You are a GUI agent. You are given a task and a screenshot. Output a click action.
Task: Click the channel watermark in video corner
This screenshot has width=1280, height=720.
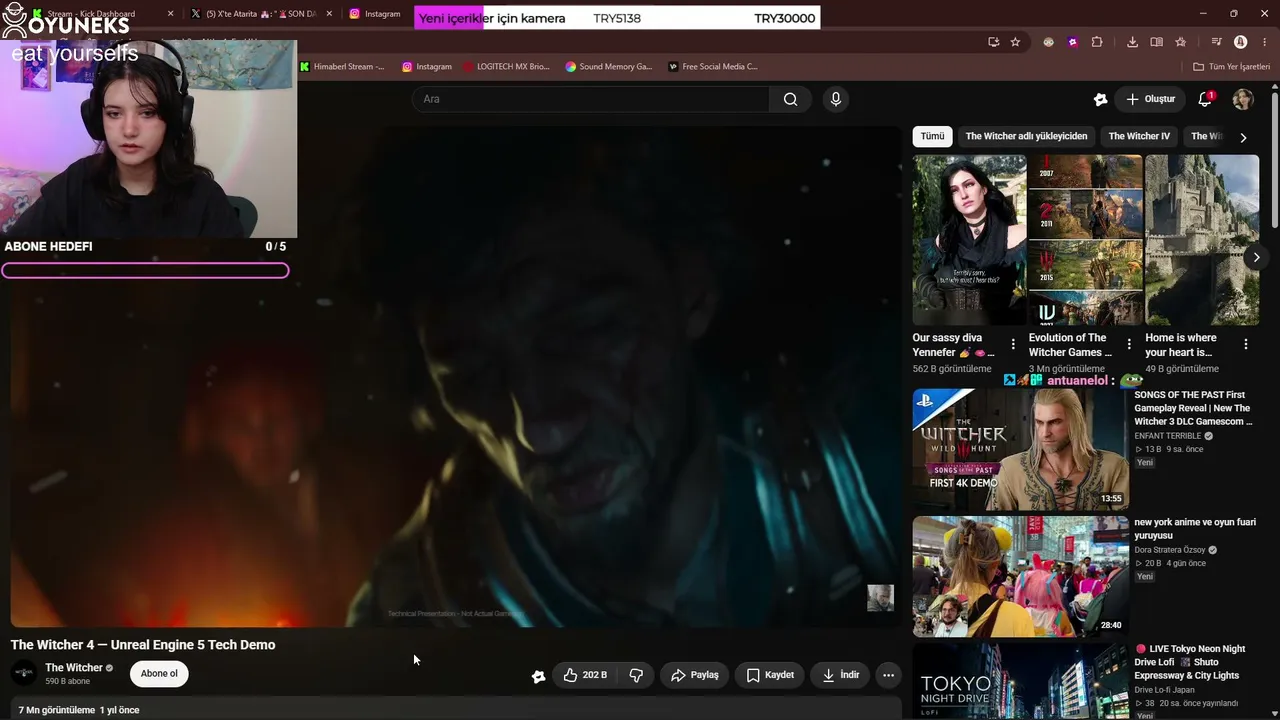[x=880, y=598]
